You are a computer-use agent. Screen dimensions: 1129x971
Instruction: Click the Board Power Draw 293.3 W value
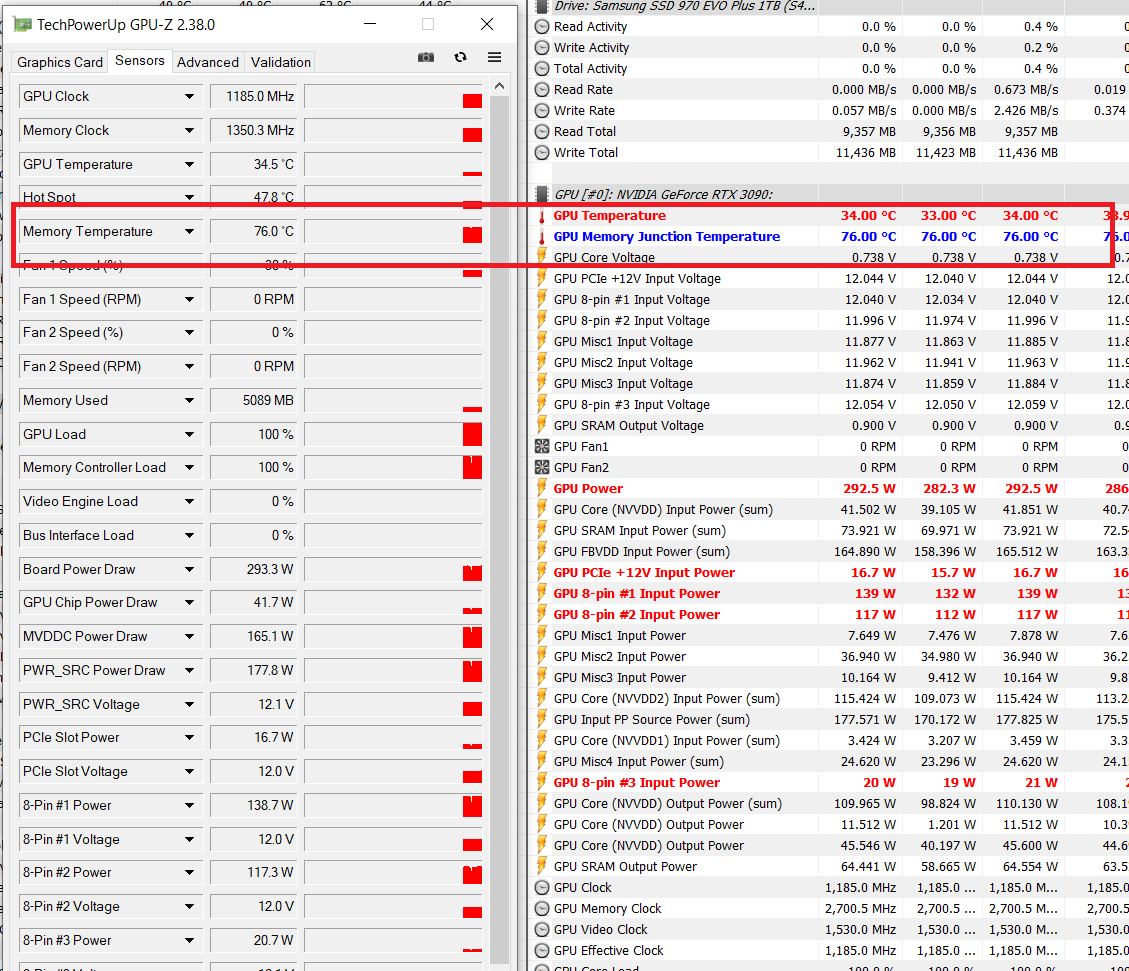pyautogui.click(x=254, y=569)
